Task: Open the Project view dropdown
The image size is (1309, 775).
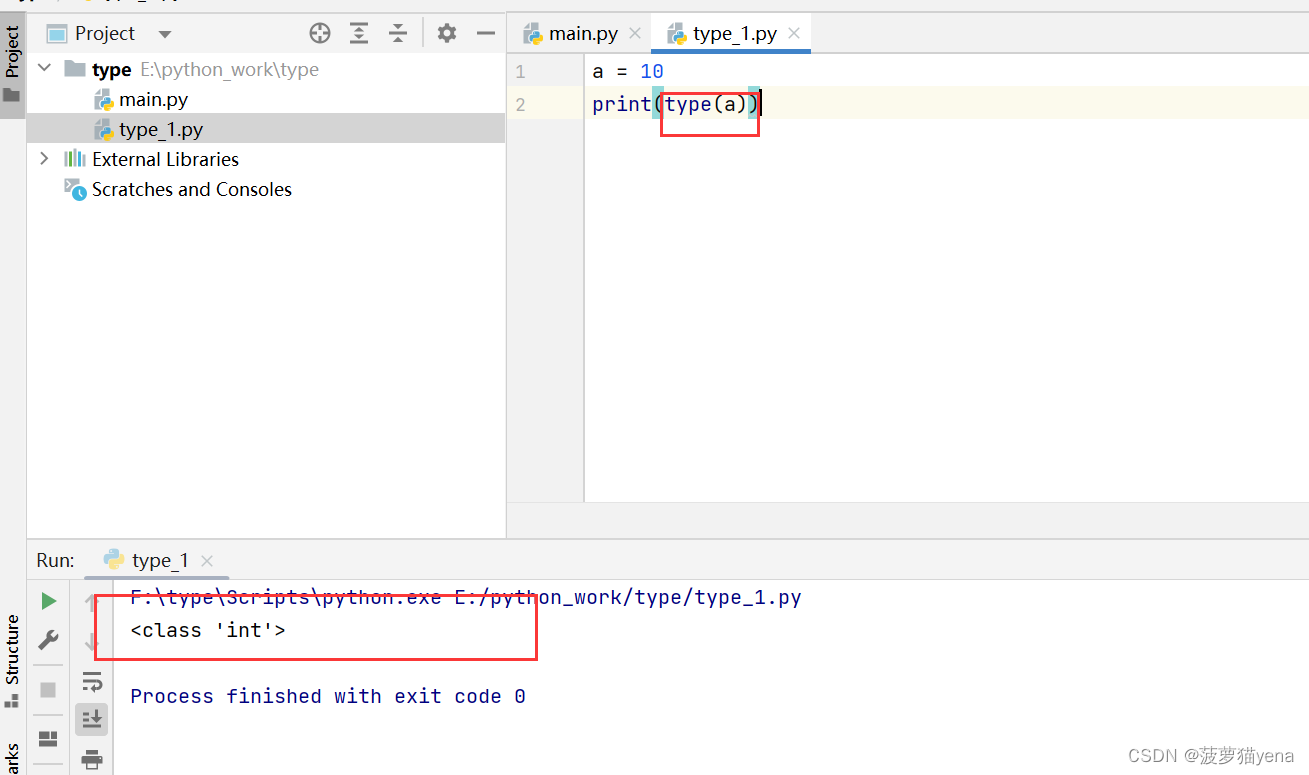Action: pyautogui.click(x=165, y=34)
